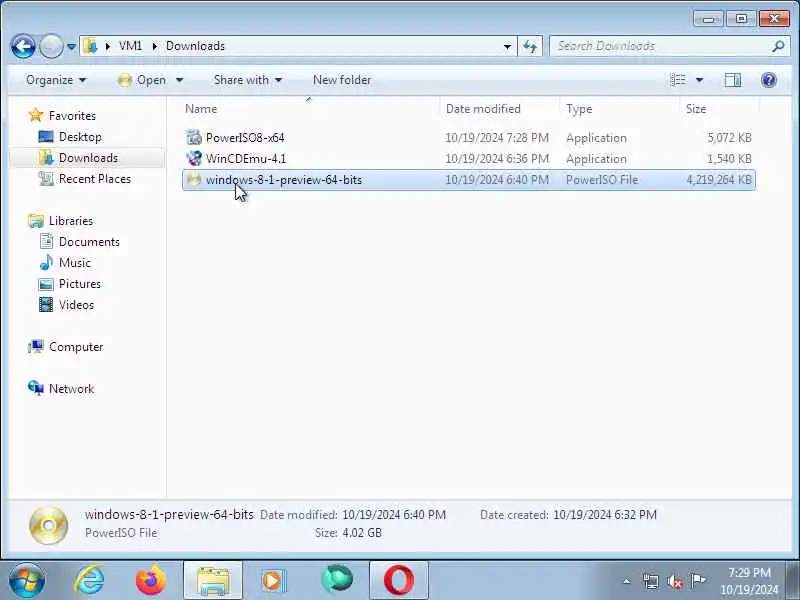Click the green round taskbar app icon
This screenshot has width=800, height=600.
337,580
